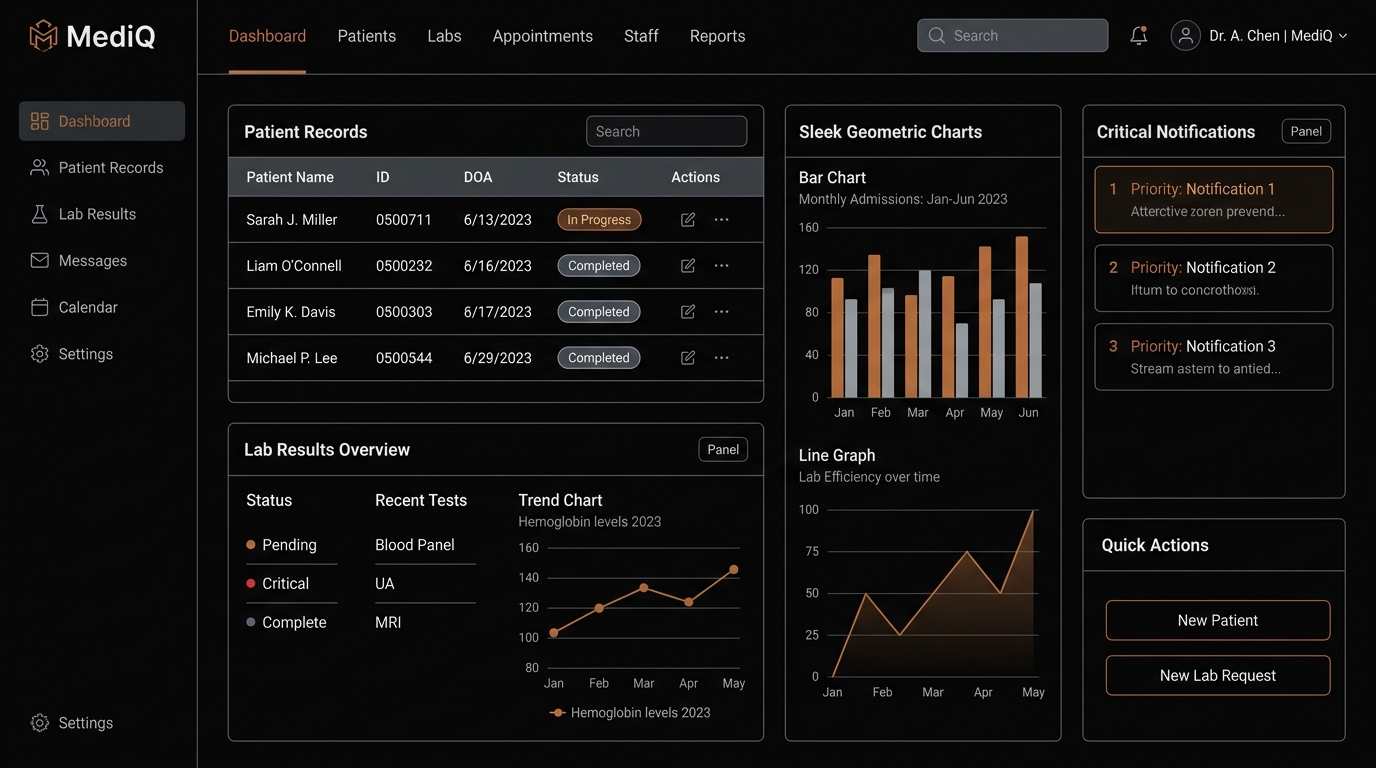The width and height of the screenshot is (1376, 768).
Task: Click the magnifier icon in top search
Action: point(937,36)
